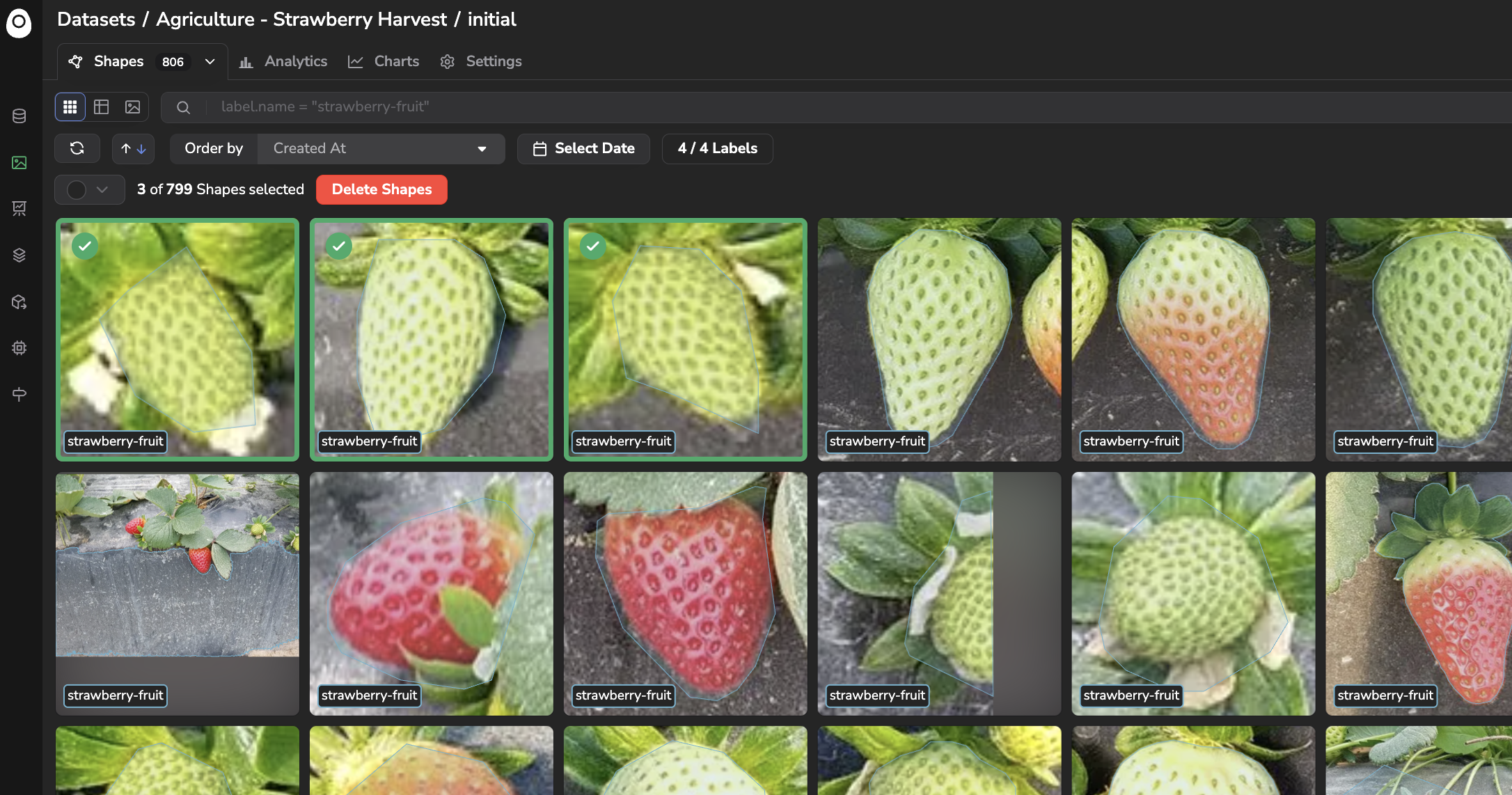The image size is (1512, 795).
Task: Open the cube refresh sidebar icon
Action: pos(19,301)
